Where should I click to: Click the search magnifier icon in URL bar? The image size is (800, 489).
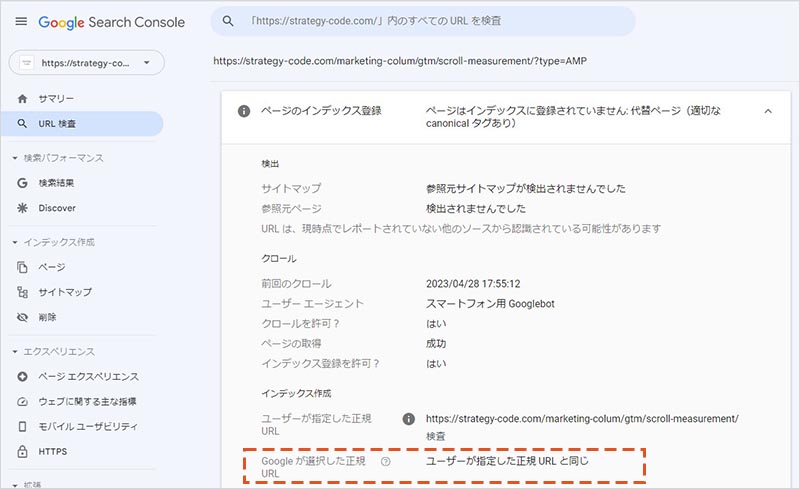pyautogui.click(x=228, y=21)
